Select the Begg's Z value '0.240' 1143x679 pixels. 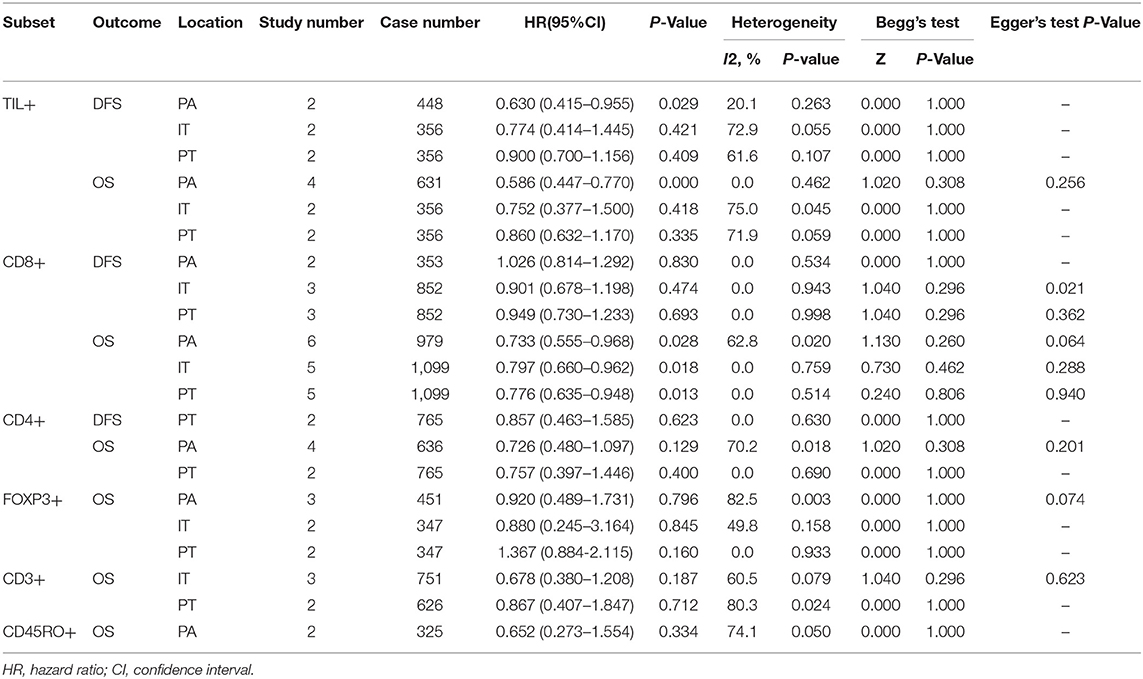(x=881, y=395)
